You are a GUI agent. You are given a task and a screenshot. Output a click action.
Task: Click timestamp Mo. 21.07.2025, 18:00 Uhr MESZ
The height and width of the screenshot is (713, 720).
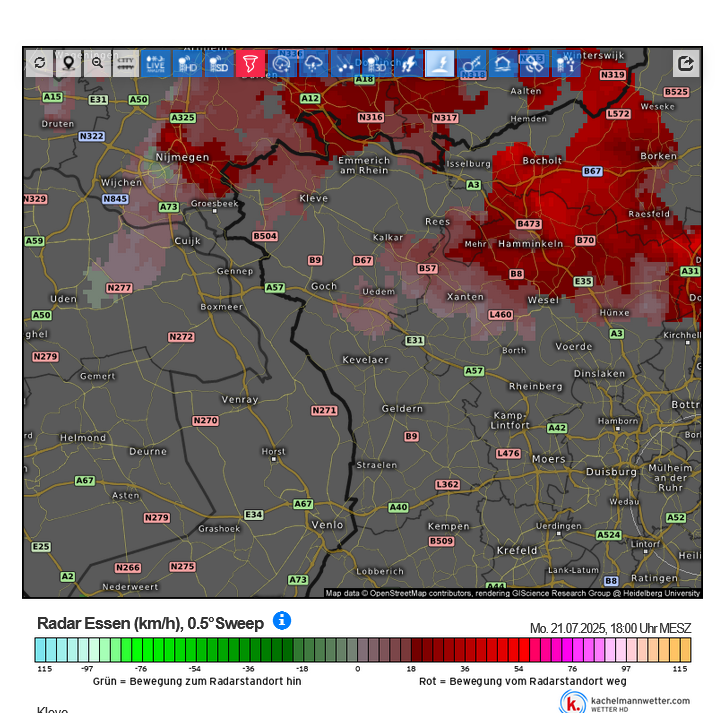610,628
